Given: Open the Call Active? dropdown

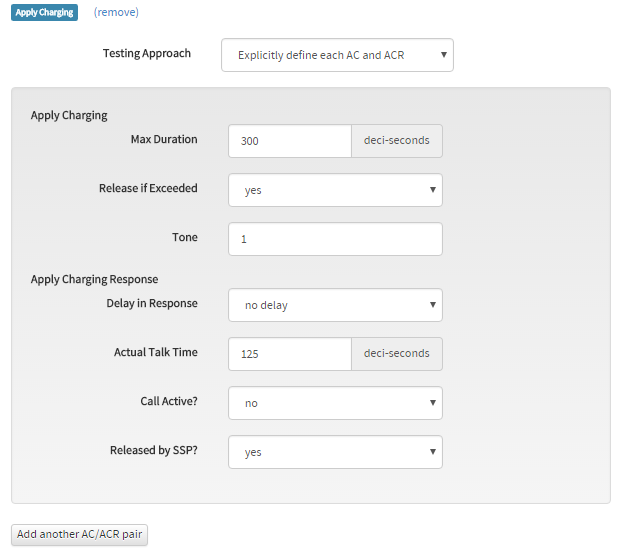Looking at the screenshot, I should (335, 403).
